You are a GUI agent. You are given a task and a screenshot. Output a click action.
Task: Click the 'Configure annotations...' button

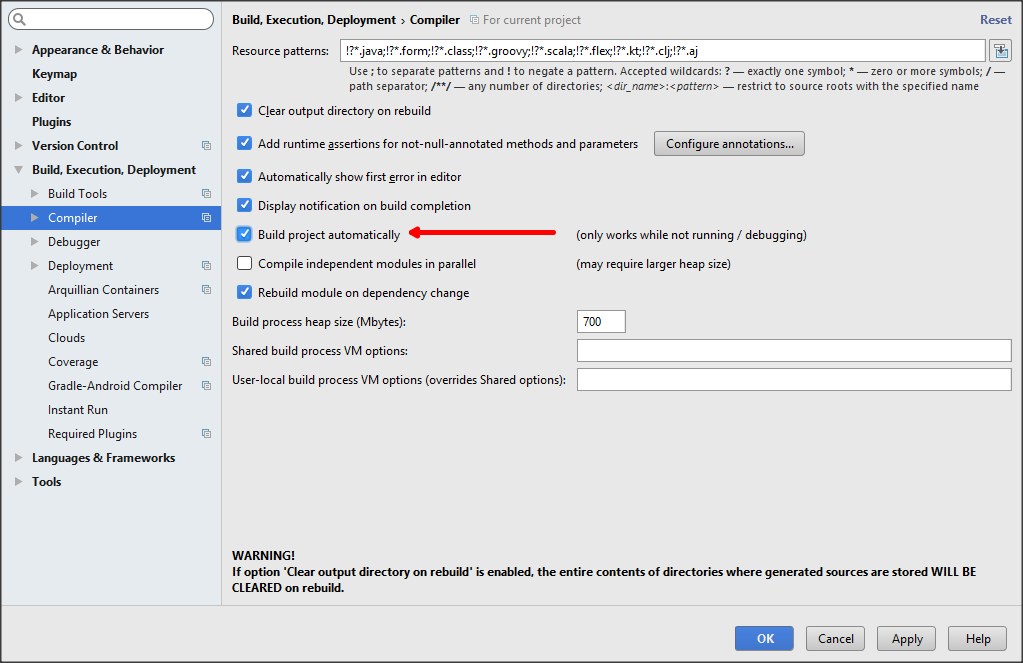[728, 143]
